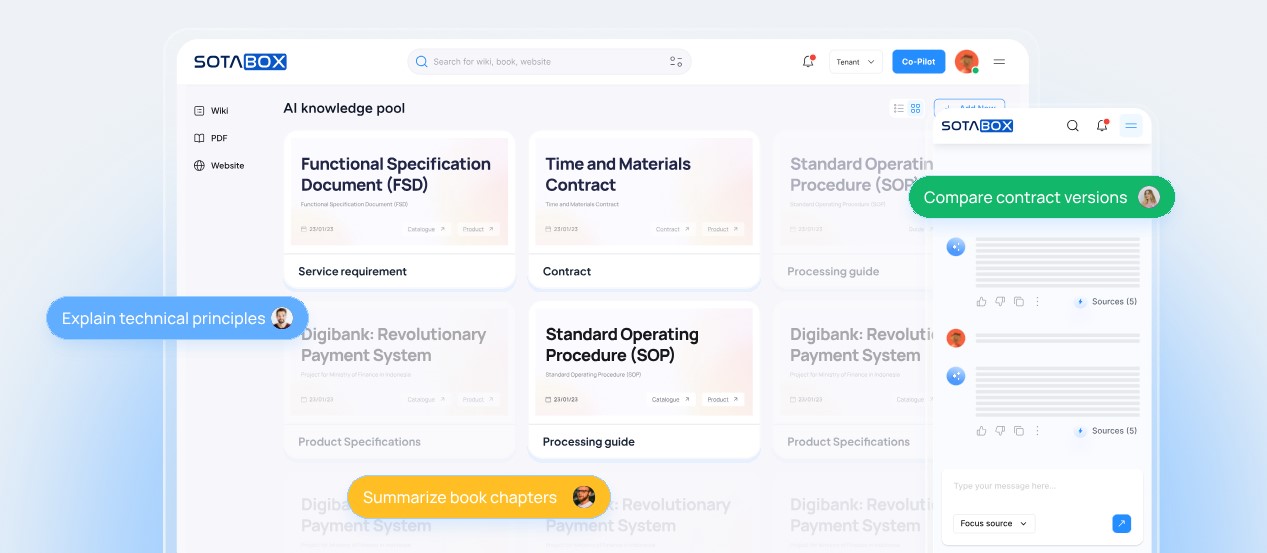Click 'Compare contract versions' green chip
Screen dimensions: 1267x553
[1041, 197]
